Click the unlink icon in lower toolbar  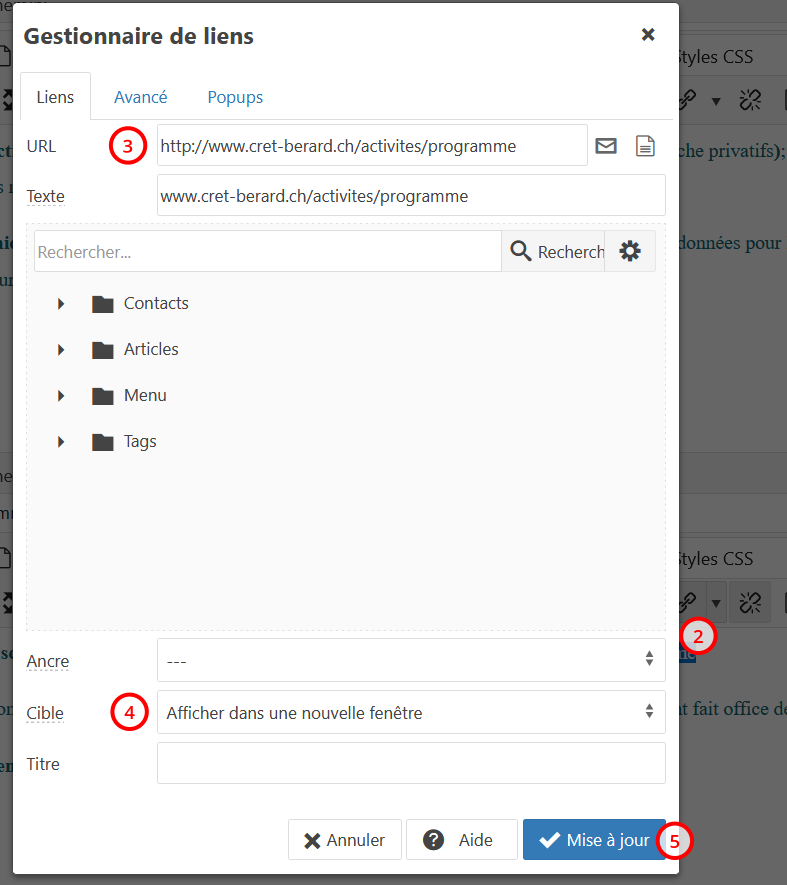pyautogui.click(x=750, y=601)
